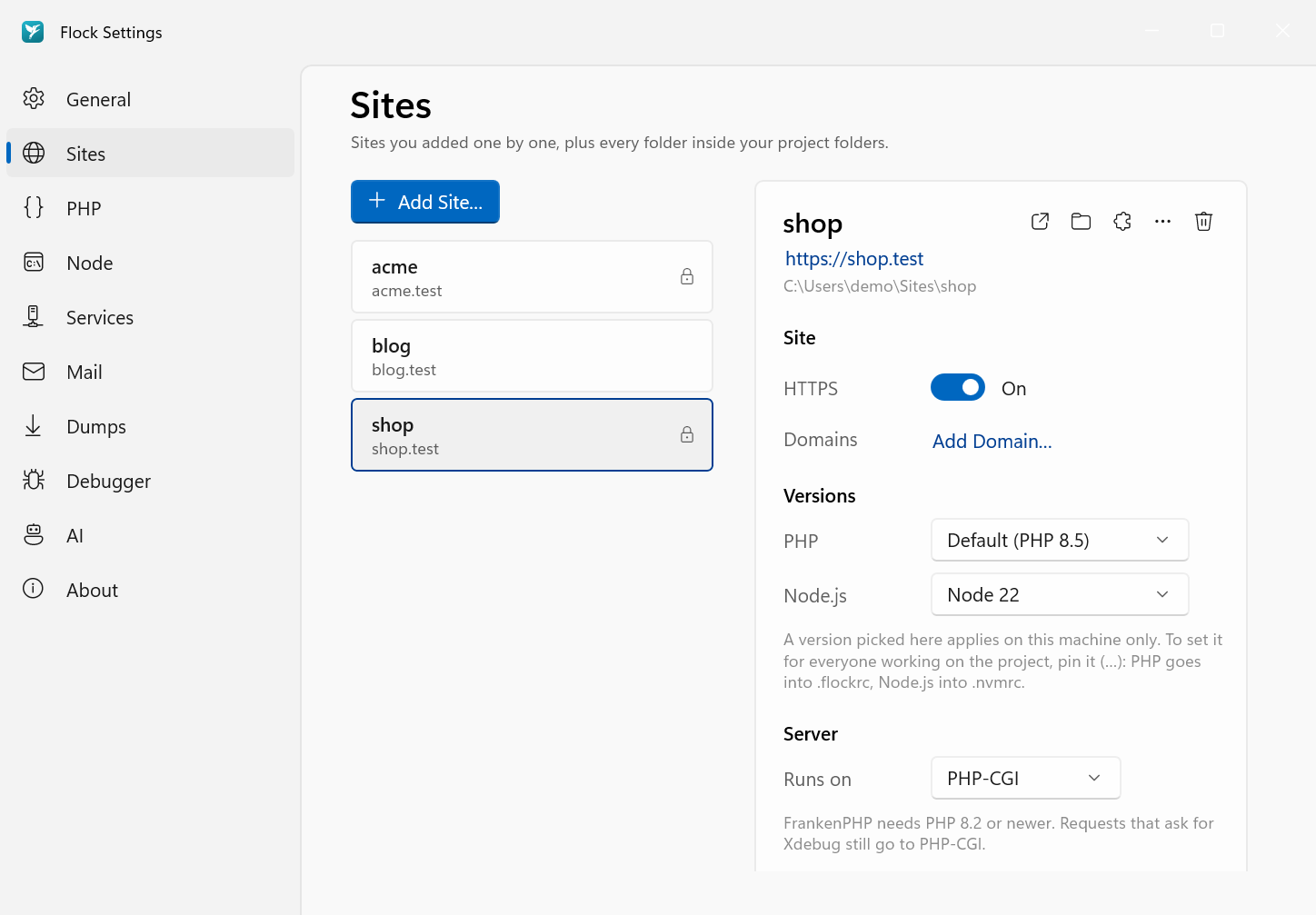1316x915 pixels.
Task: Click the Mail label in sidebar
Action: 85,373
